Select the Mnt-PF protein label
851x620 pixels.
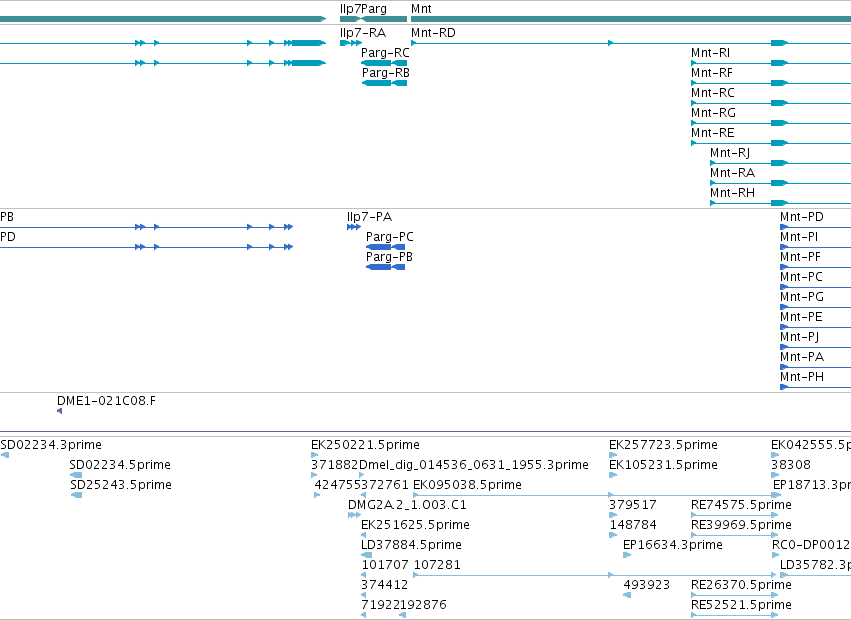(x=800, y=257)
